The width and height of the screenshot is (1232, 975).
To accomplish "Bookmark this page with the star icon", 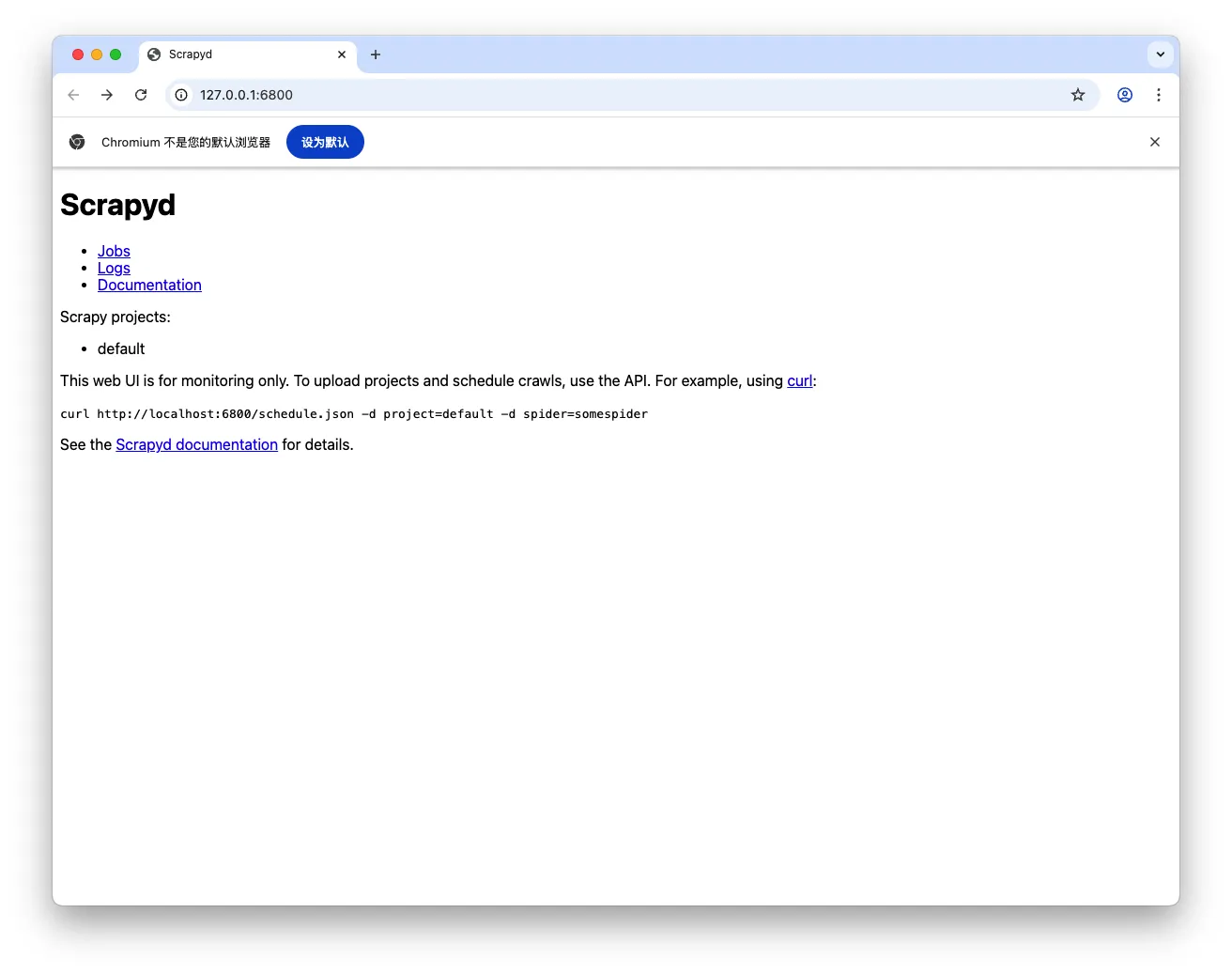I will tap(1077, 95).
